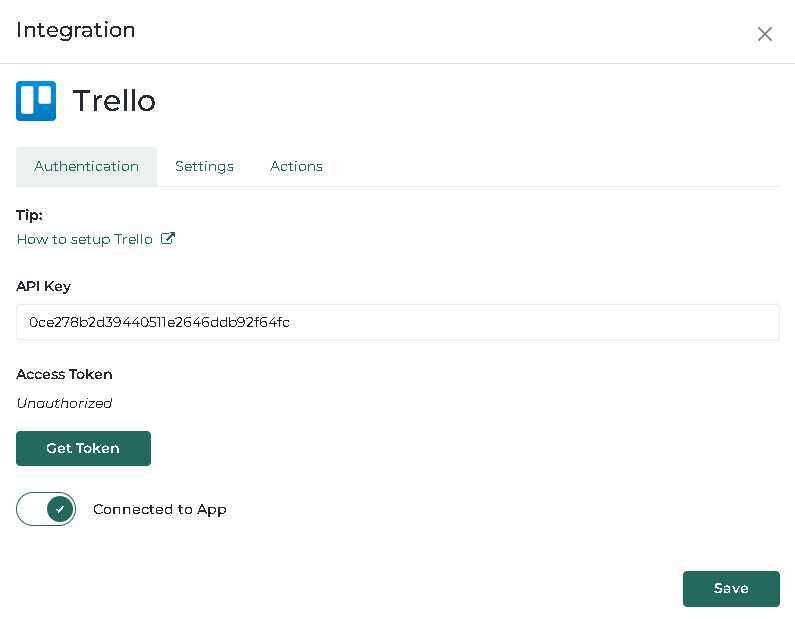This screenshot has width=795, height=619.
Task: Click the API Key label
Action: point(44,286)
